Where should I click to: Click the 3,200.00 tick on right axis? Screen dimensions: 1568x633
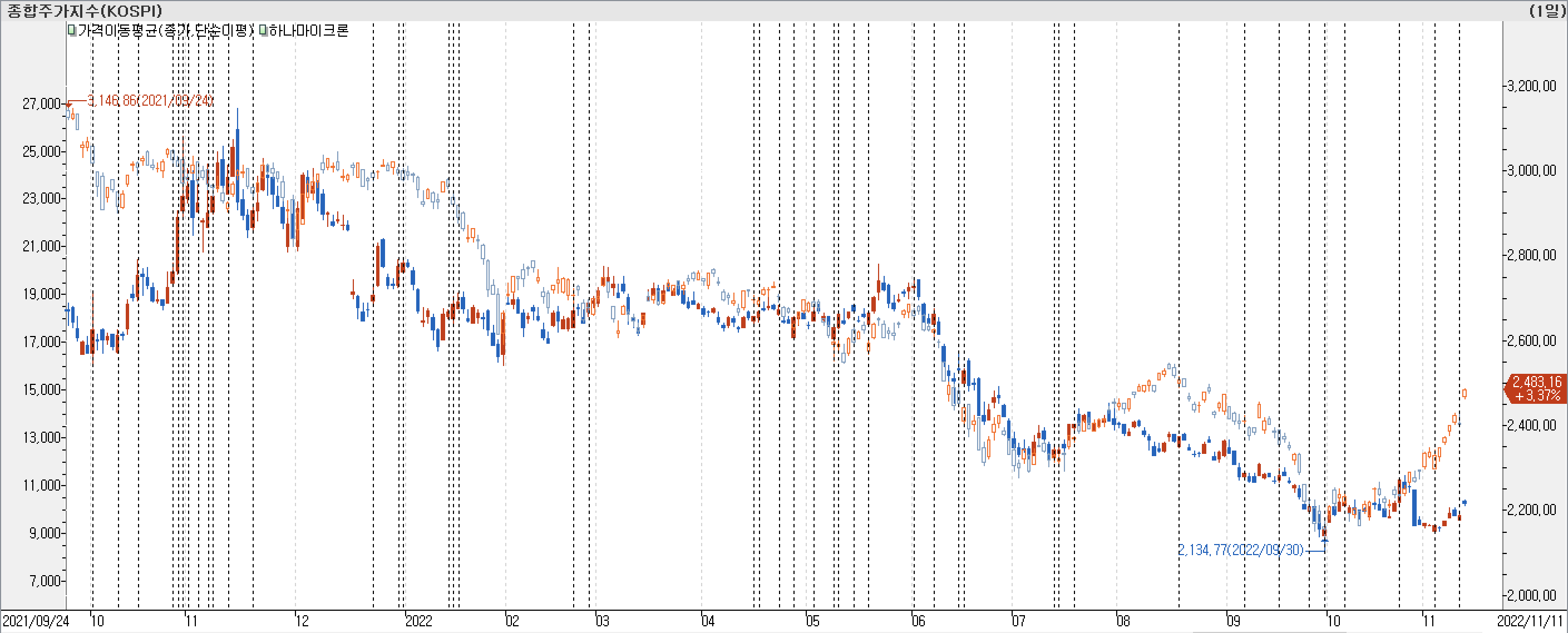pos(1531,86)
